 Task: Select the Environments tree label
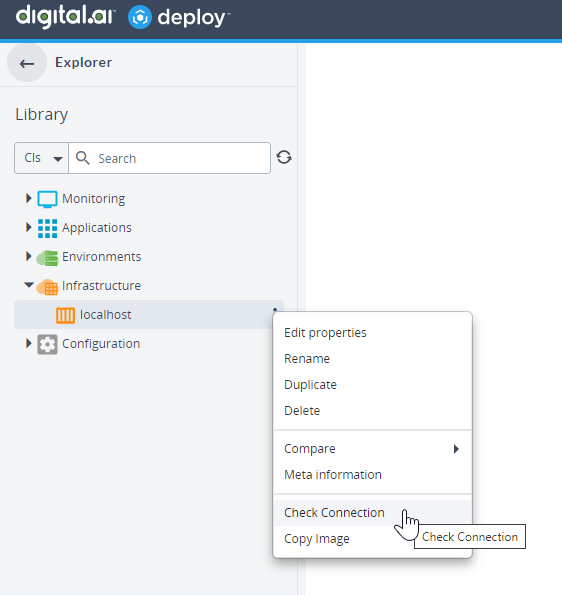click(102, 257)
